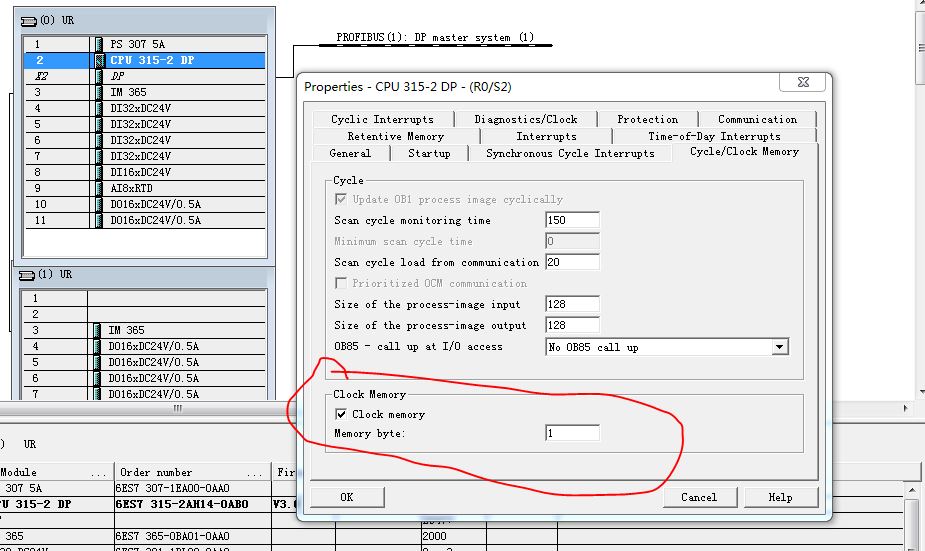
Task: Close the Properties dialog with the X button
Action: [x=803, y=82]
